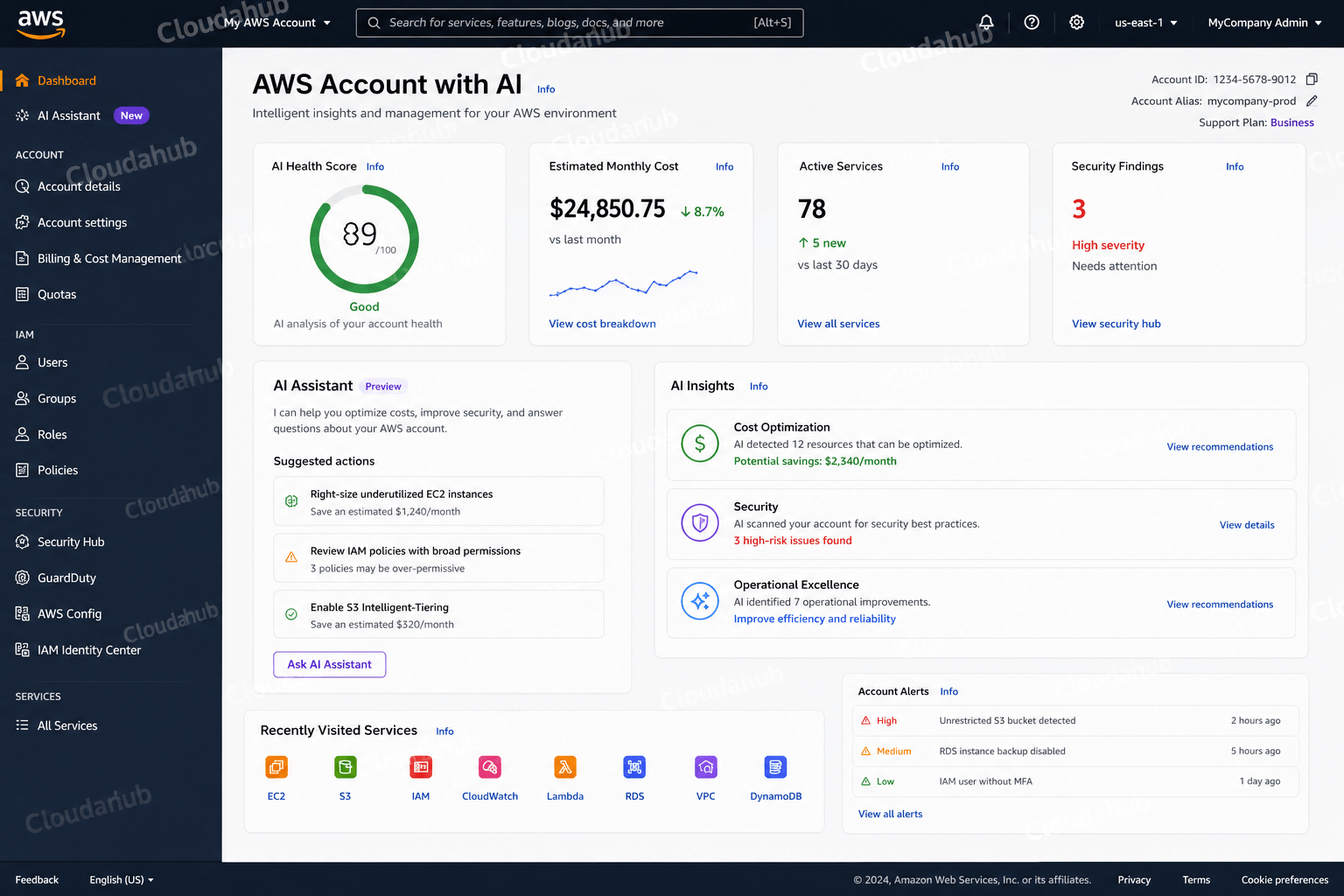This screenshot has width=1344, height=896.
Task: Open the help question mark icon
Action: (x=1032, y=23)
